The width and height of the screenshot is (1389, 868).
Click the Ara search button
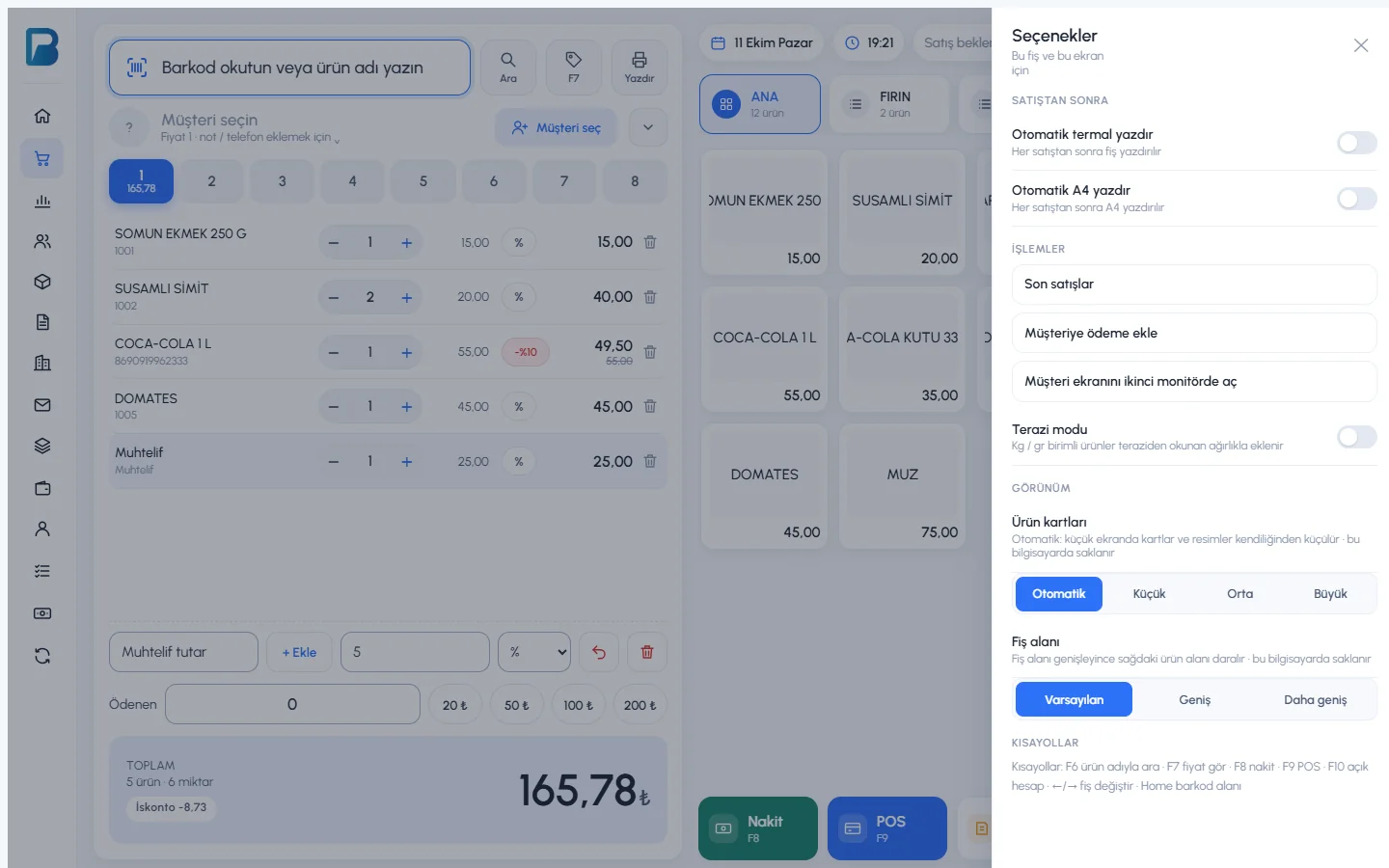(x=508, y=68)
